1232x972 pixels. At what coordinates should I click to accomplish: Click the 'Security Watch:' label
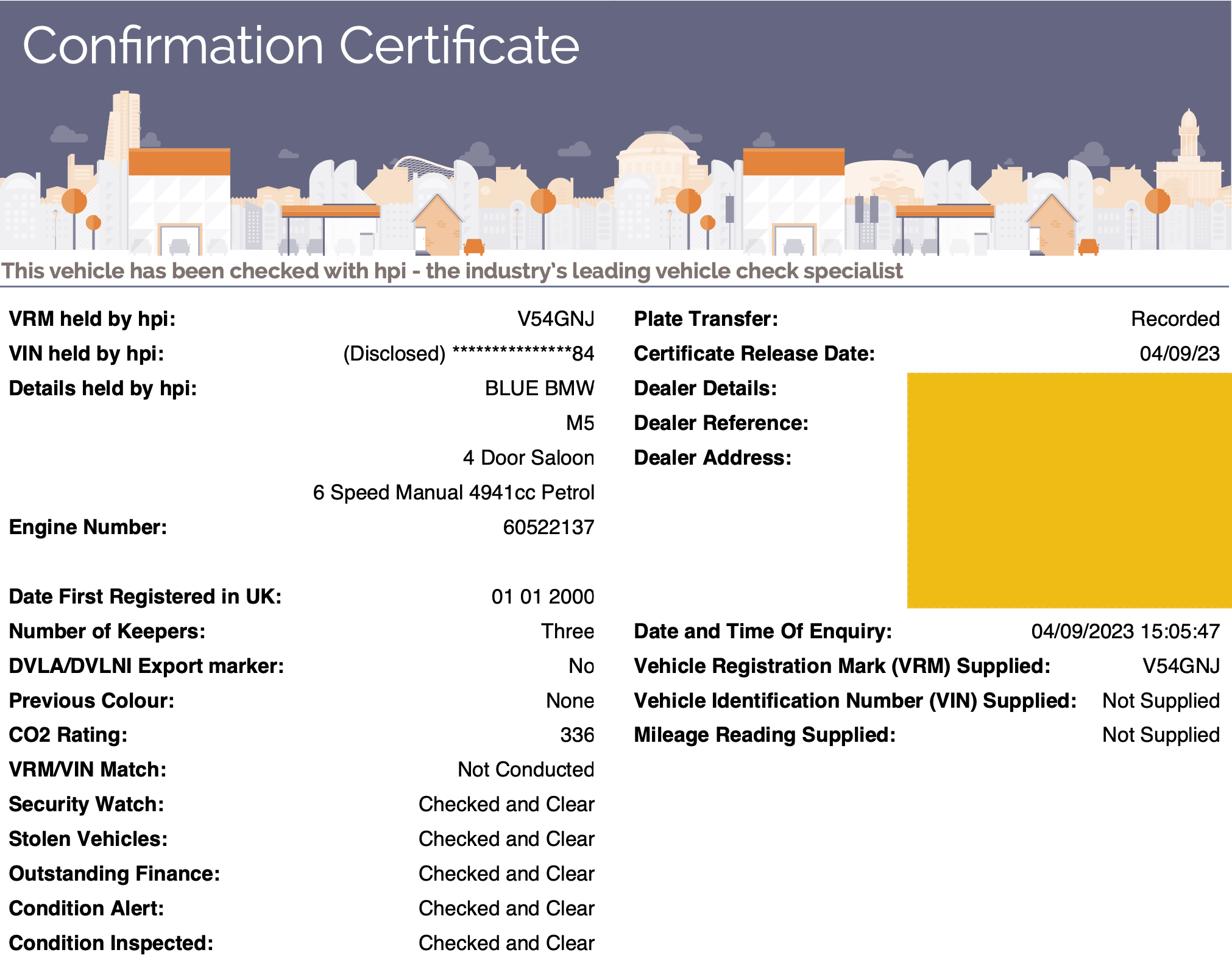[x=87, y=805]
